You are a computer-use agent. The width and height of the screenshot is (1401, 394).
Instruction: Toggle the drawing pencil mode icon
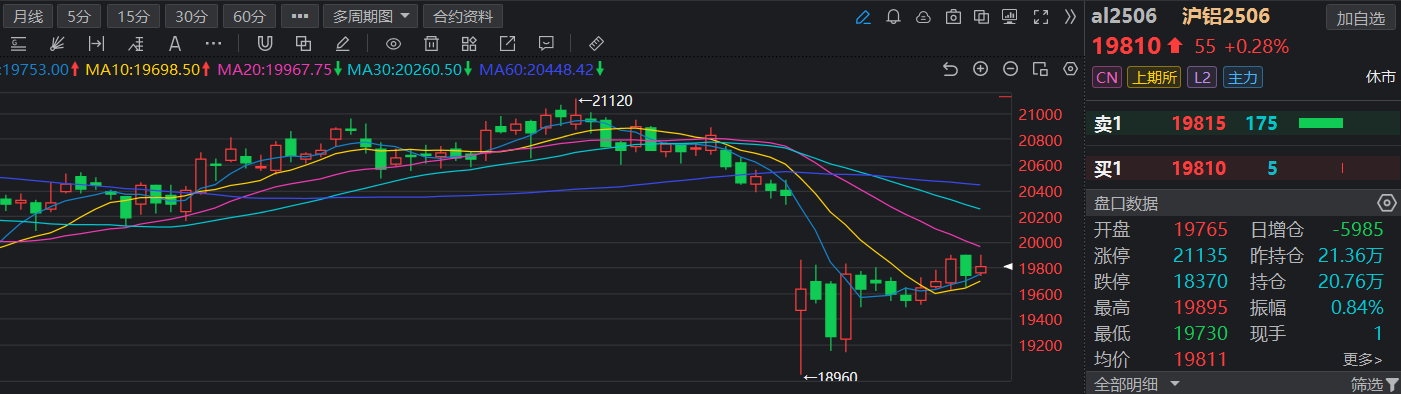tap(863, 17)
